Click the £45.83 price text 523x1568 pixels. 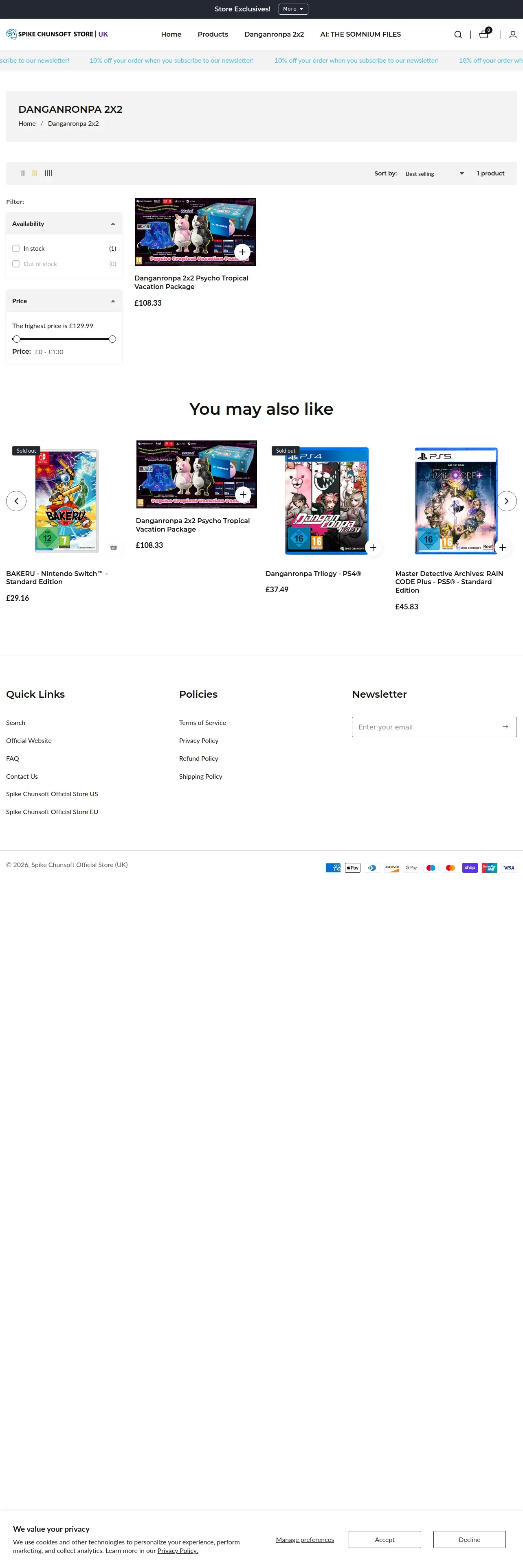pos(407,606)
